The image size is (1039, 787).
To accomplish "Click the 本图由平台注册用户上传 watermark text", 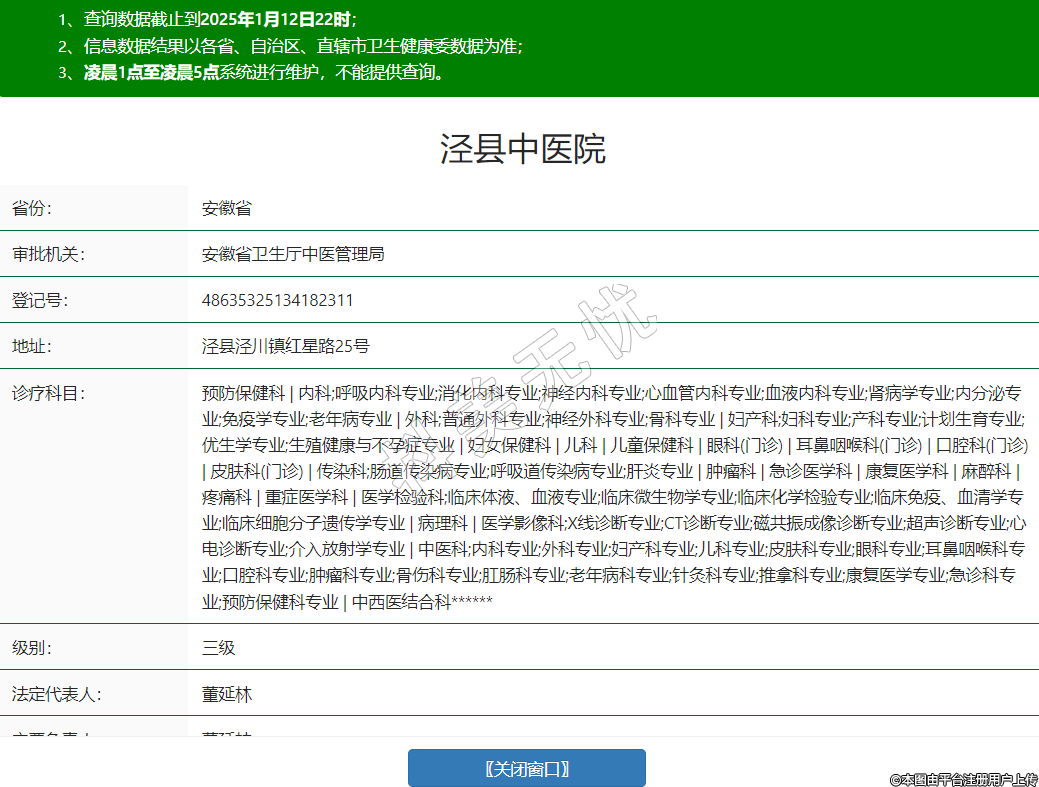I will pos(963,778).
